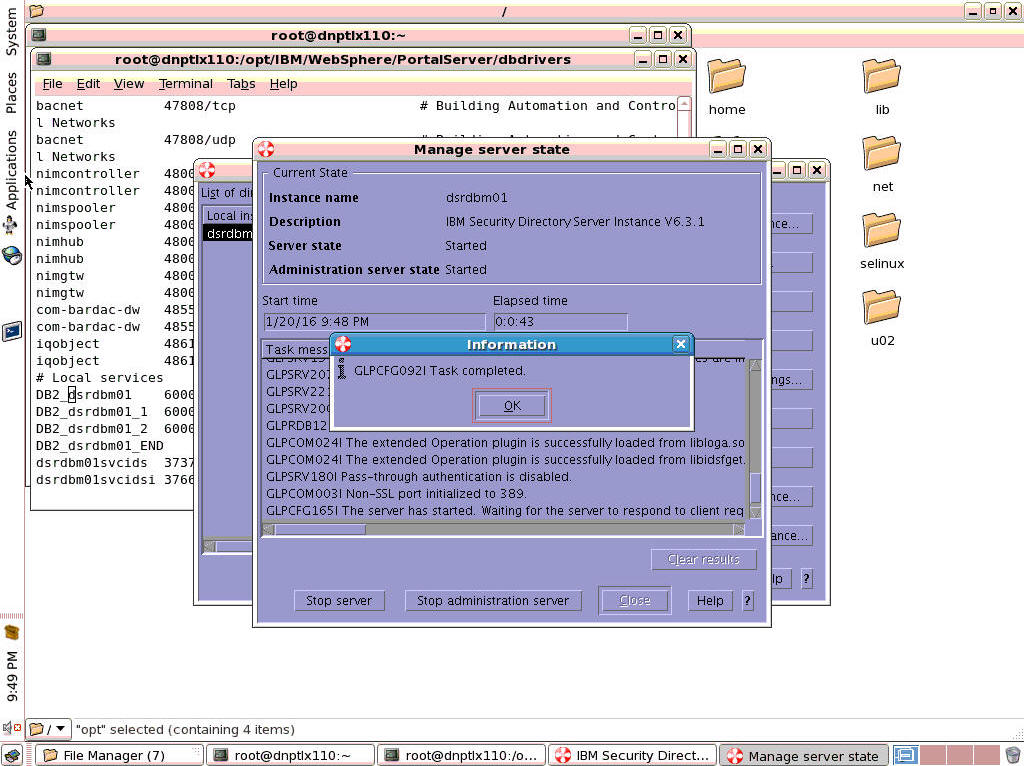Switch to IBM Security Directory taskbar window
1024x766 pixels.
click(x=635, y=756)
